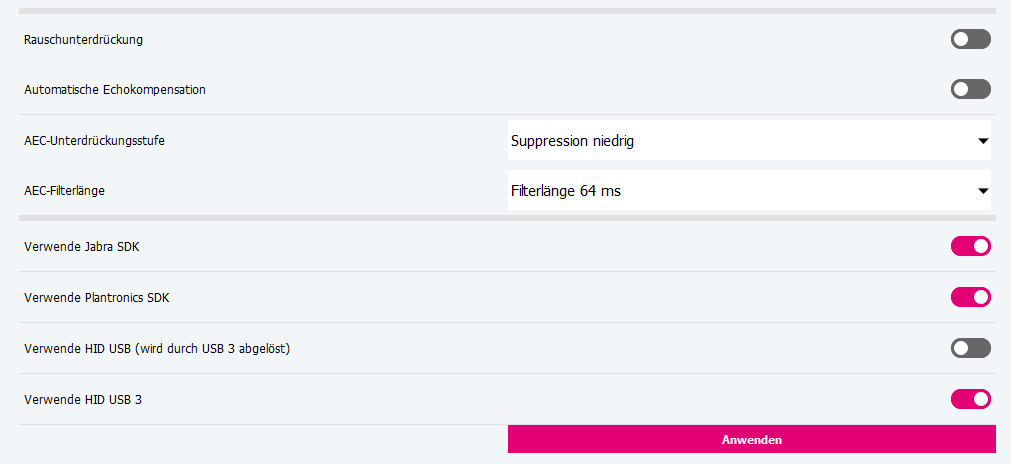Click the Automatische Echokompensation label
1011x464 pixels.
pyautogui.click(x=115, y=90)
